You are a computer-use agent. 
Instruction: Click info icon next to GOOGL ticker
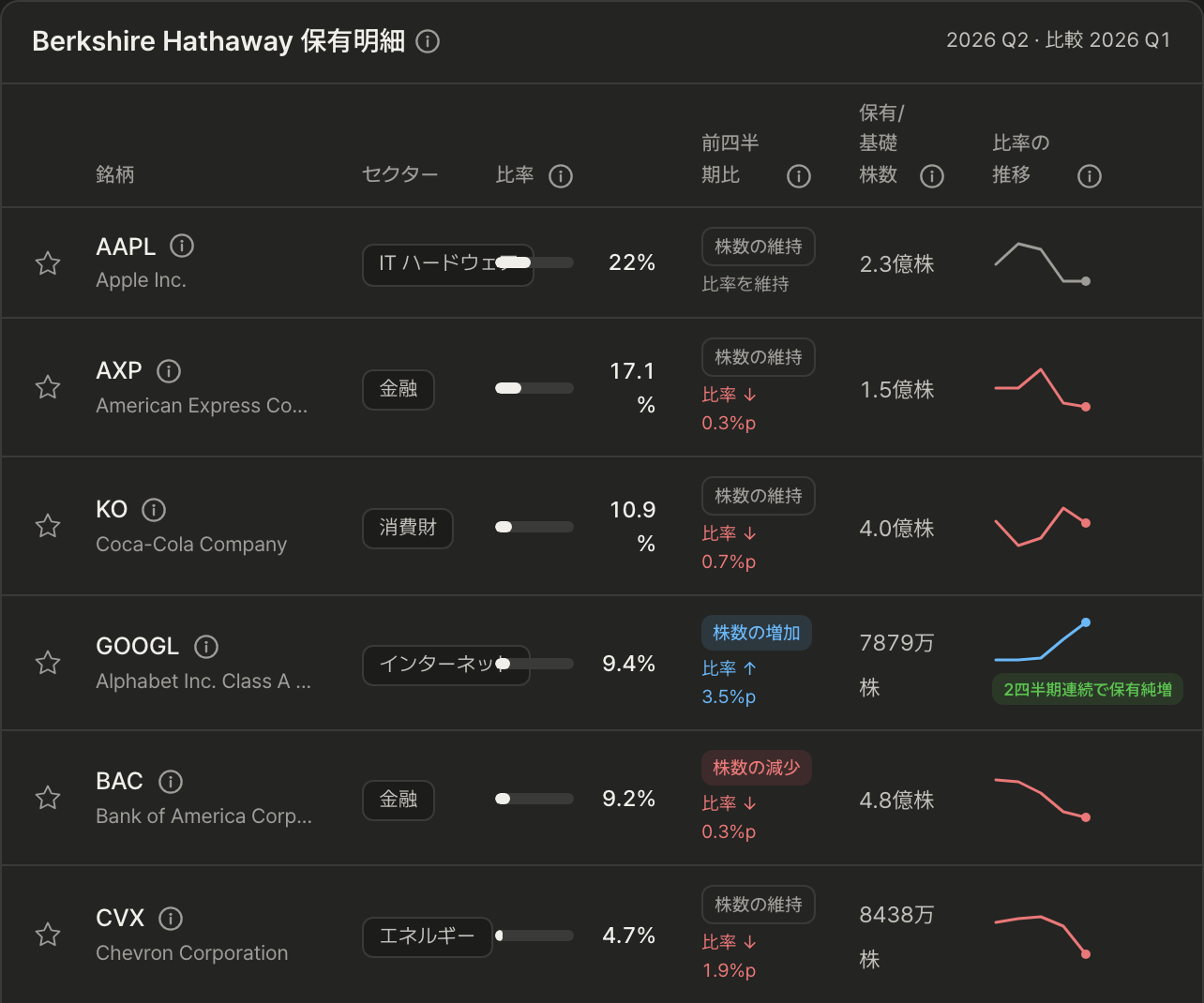[x=206, y=647]
